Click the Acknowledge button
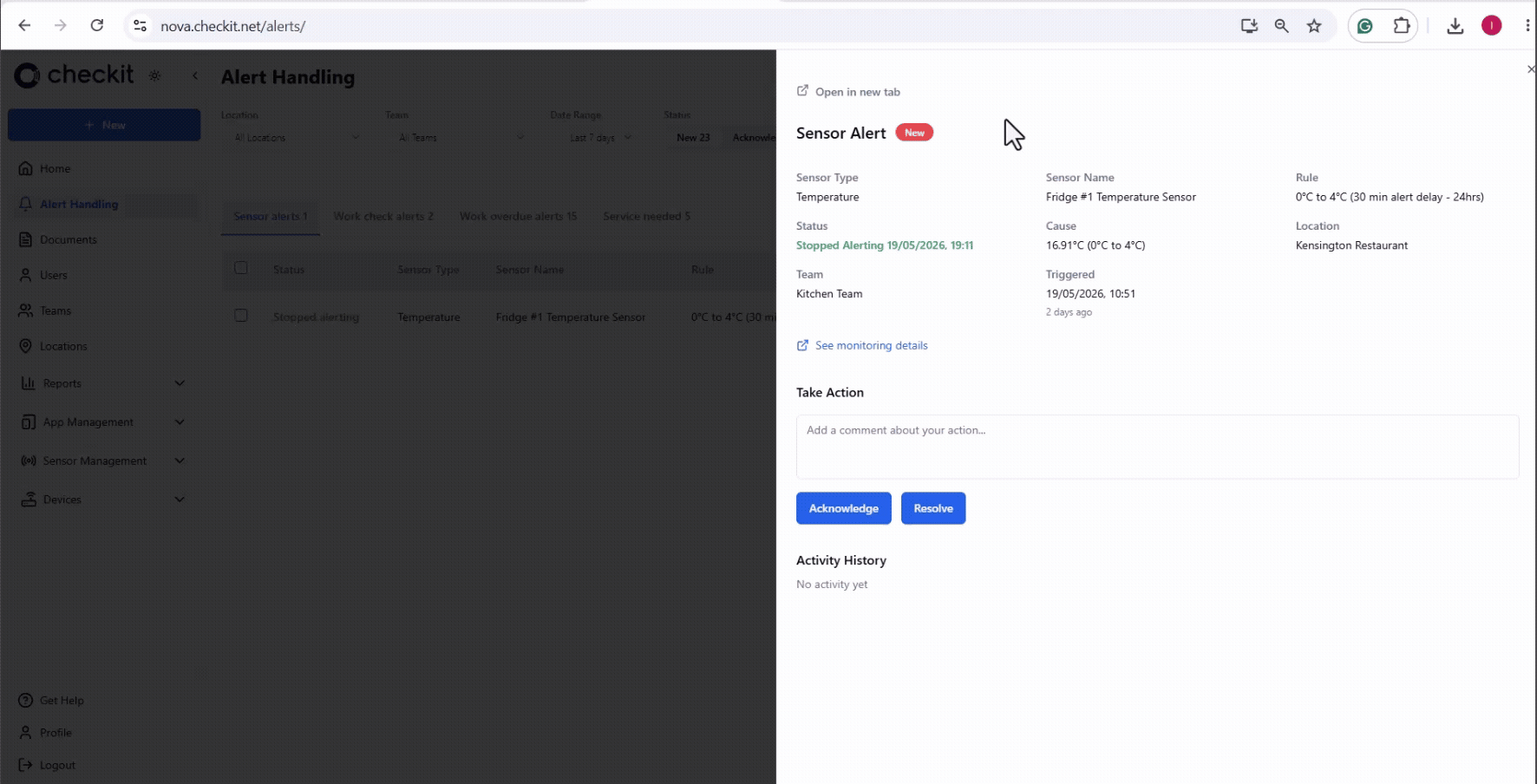Screen dimensions: 1537x784 click(843, 508)
